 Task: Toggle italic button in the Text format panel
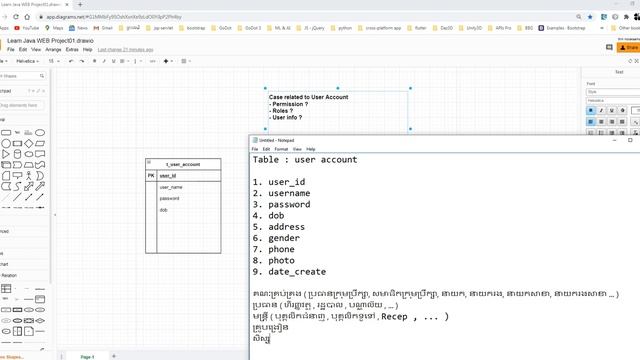pyautogui.click(x=601, y=111)
